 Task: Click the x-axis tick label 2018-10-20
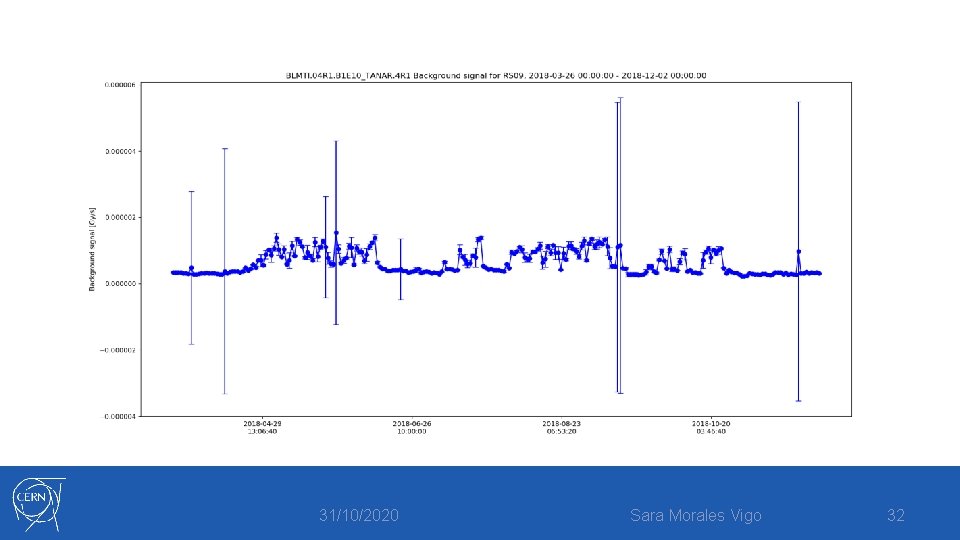click(711, 427)
